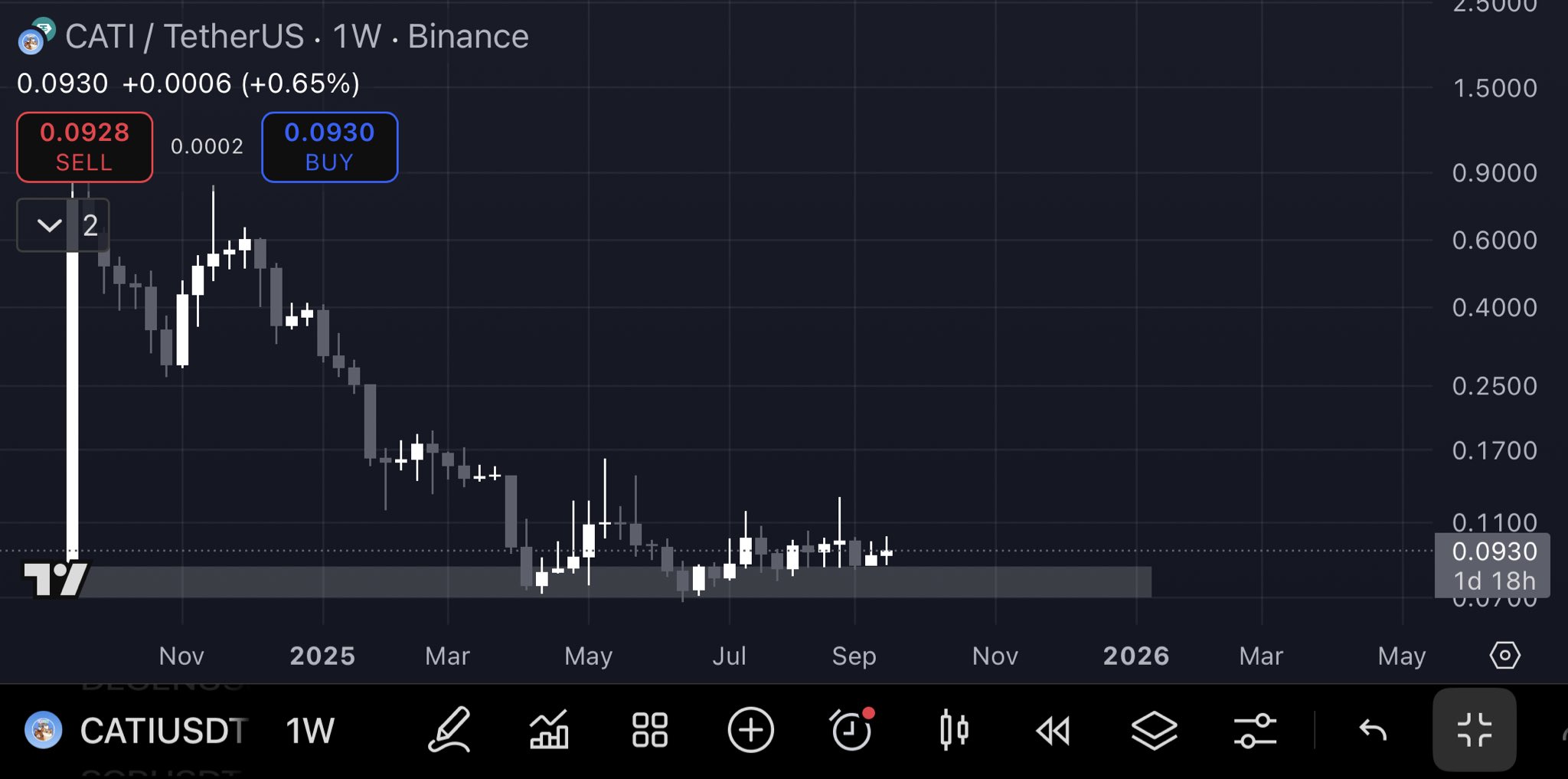Open the object tree layers icon
The width and height of the screenshot is (1568, 779).
(1154, 730)
